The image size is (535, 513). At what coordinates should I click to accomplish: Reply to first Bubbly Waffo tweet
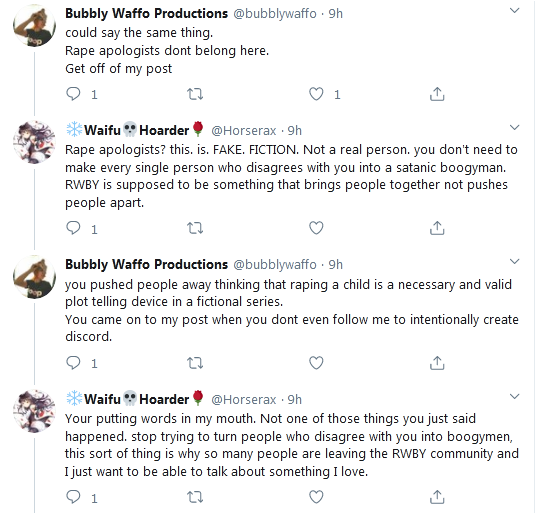tap(73, 94)
